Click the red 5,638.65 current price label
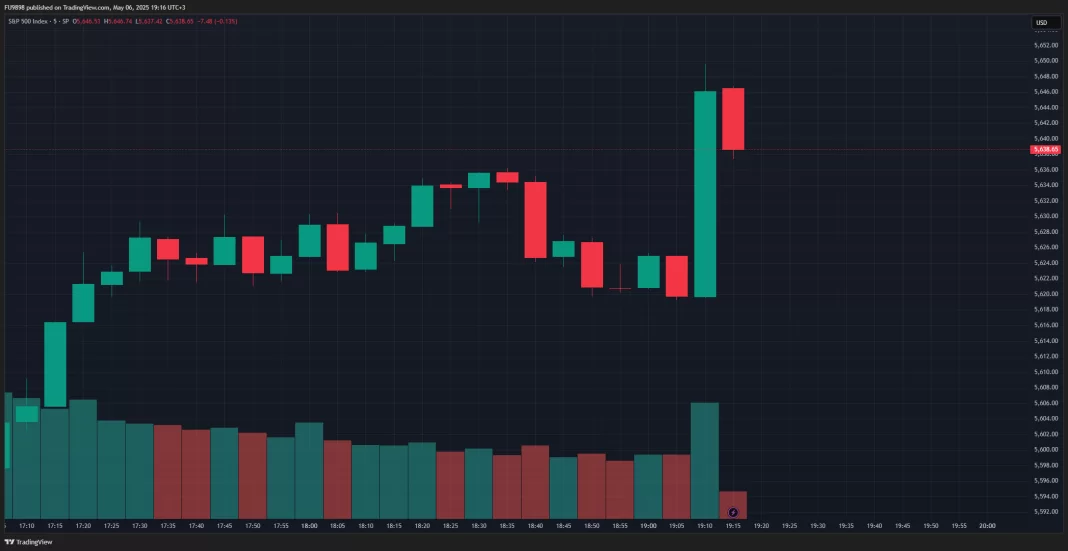The image size is (1068, 551). click(x=1045, y=149)
